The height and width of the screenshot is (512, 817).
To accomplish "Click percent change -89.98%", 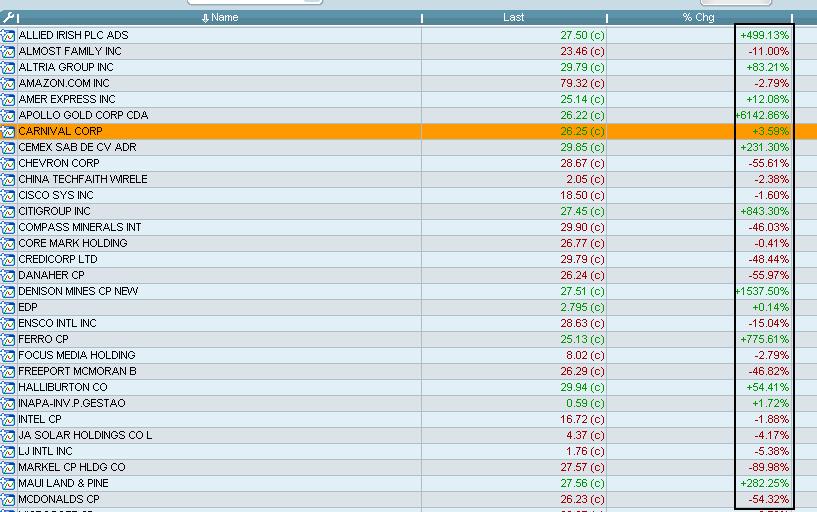I will point(769,467).
